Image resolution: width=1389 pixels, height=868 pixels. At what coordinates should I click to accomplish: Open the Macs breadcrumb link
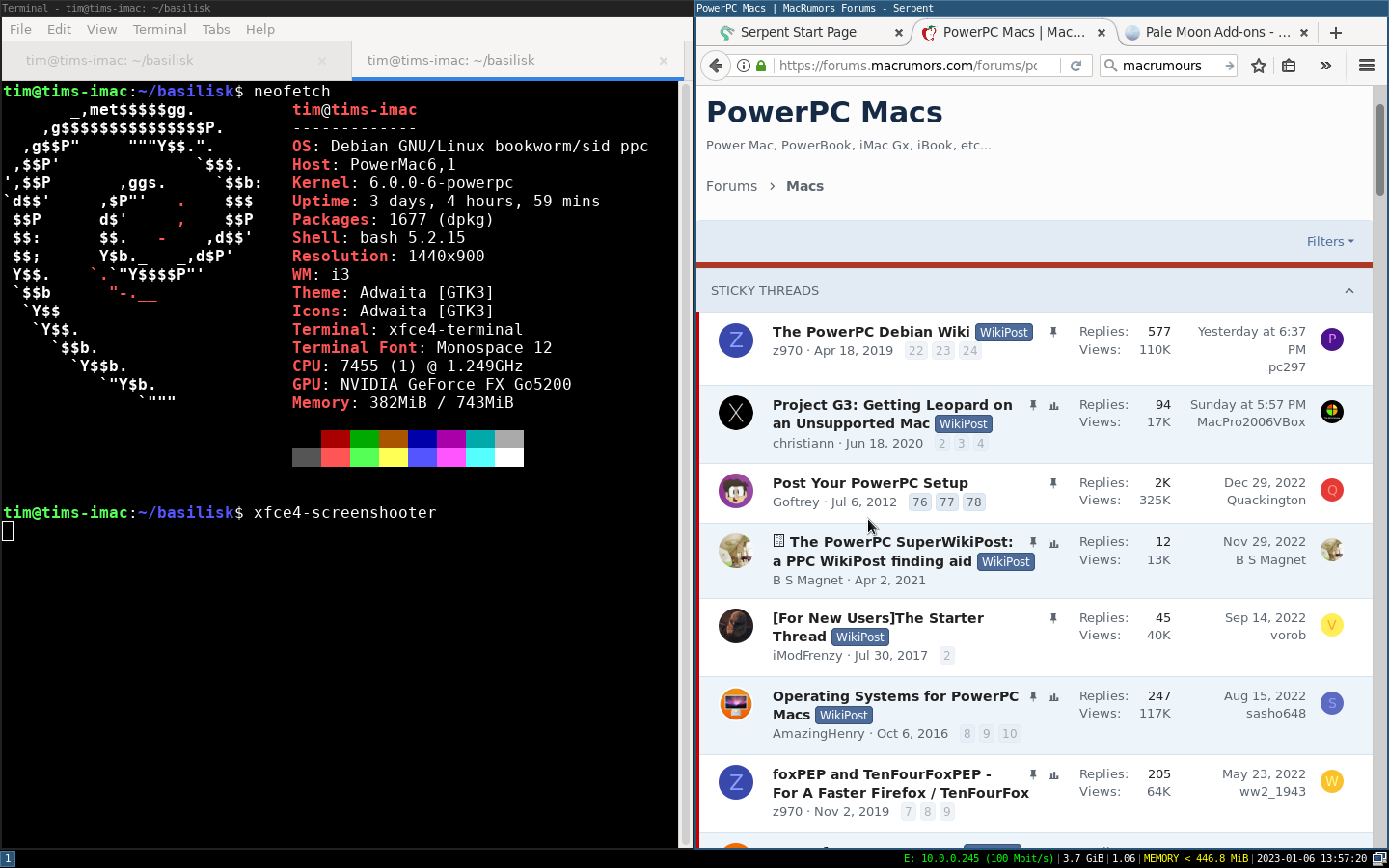804,186
